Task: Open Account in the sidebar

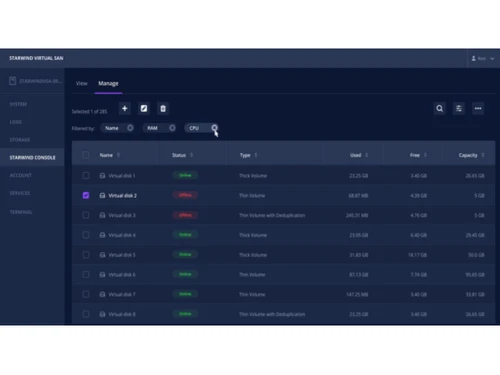Action: point(20,175)
